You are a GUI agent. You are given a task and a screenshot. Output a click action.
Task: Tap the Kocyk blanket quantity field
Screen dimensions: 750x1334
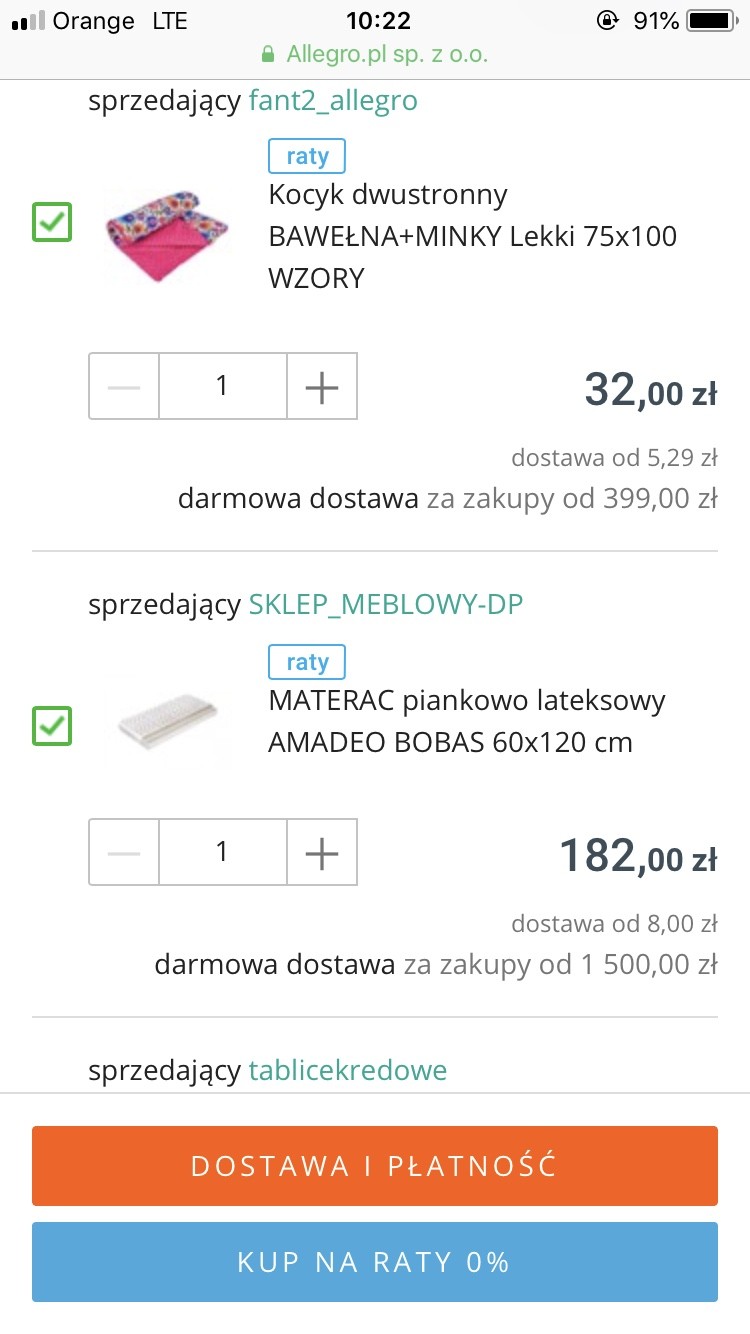pos(222,386)
